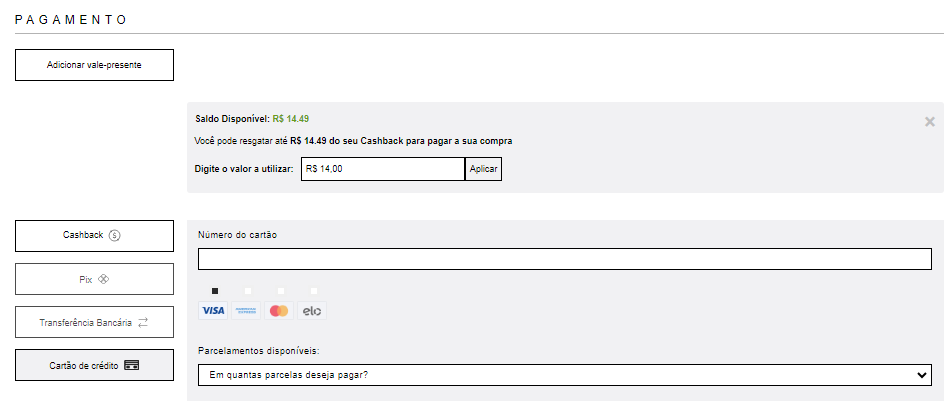Click the coin icon on the Cashback option
Image resolution: width=950 pixels, height=401 pixels.
coord(114,236)
